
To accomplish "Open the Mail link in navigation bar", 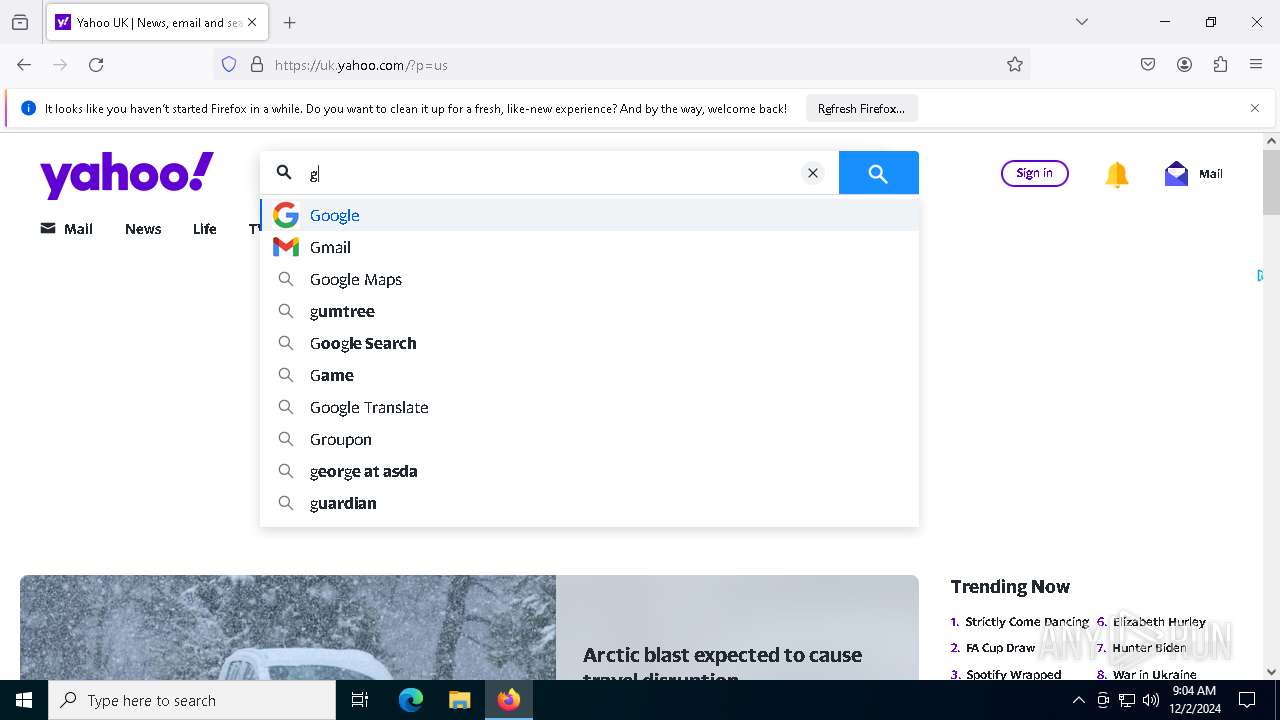I will tap(66, 229).
